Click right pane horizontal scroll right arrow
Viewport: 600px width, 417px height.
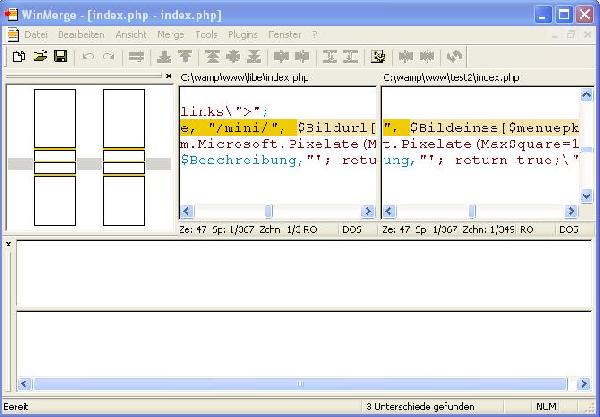571,211
